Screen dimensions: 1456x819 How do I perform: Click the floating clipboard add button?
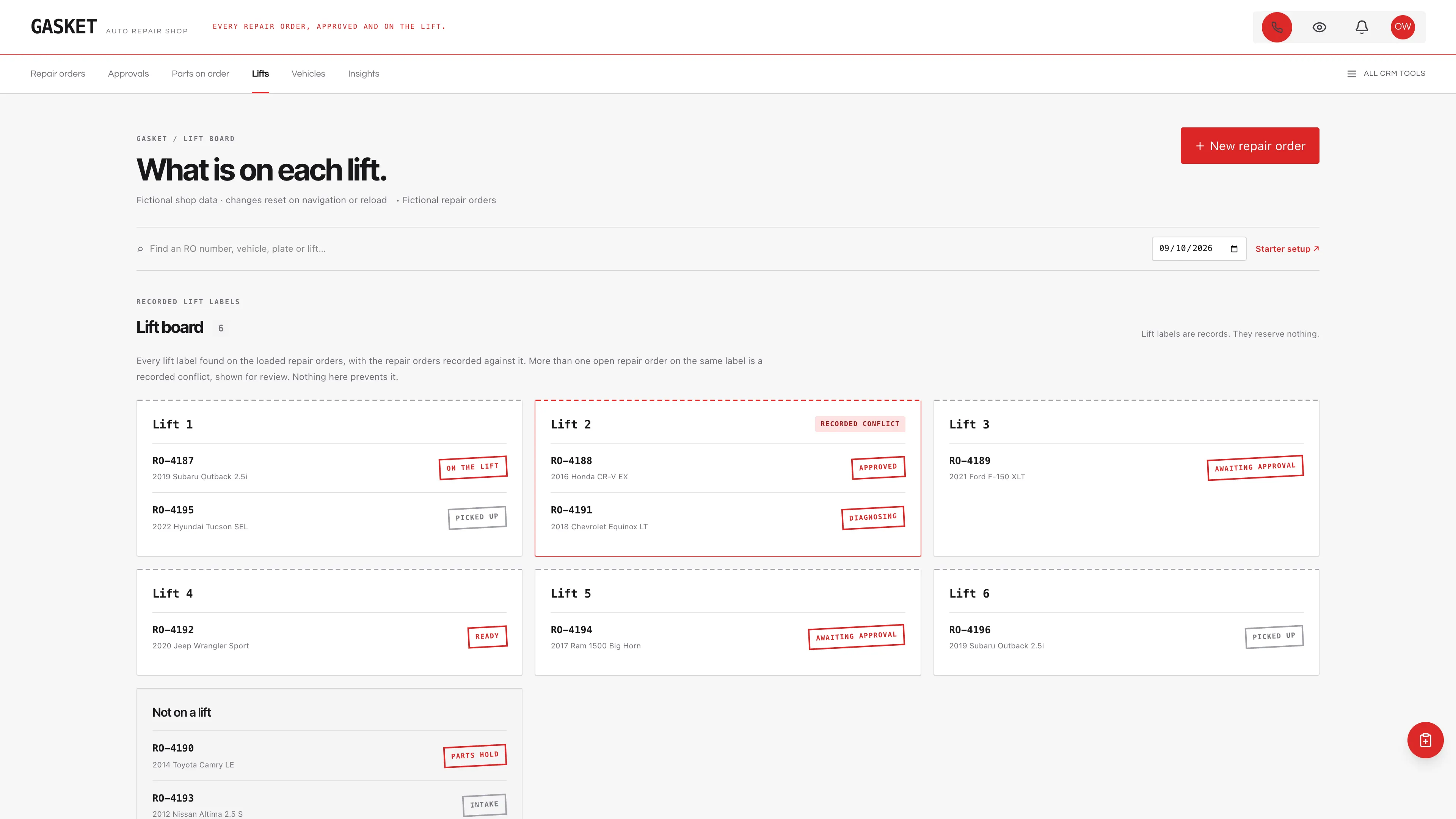(x=1425, y=740)
